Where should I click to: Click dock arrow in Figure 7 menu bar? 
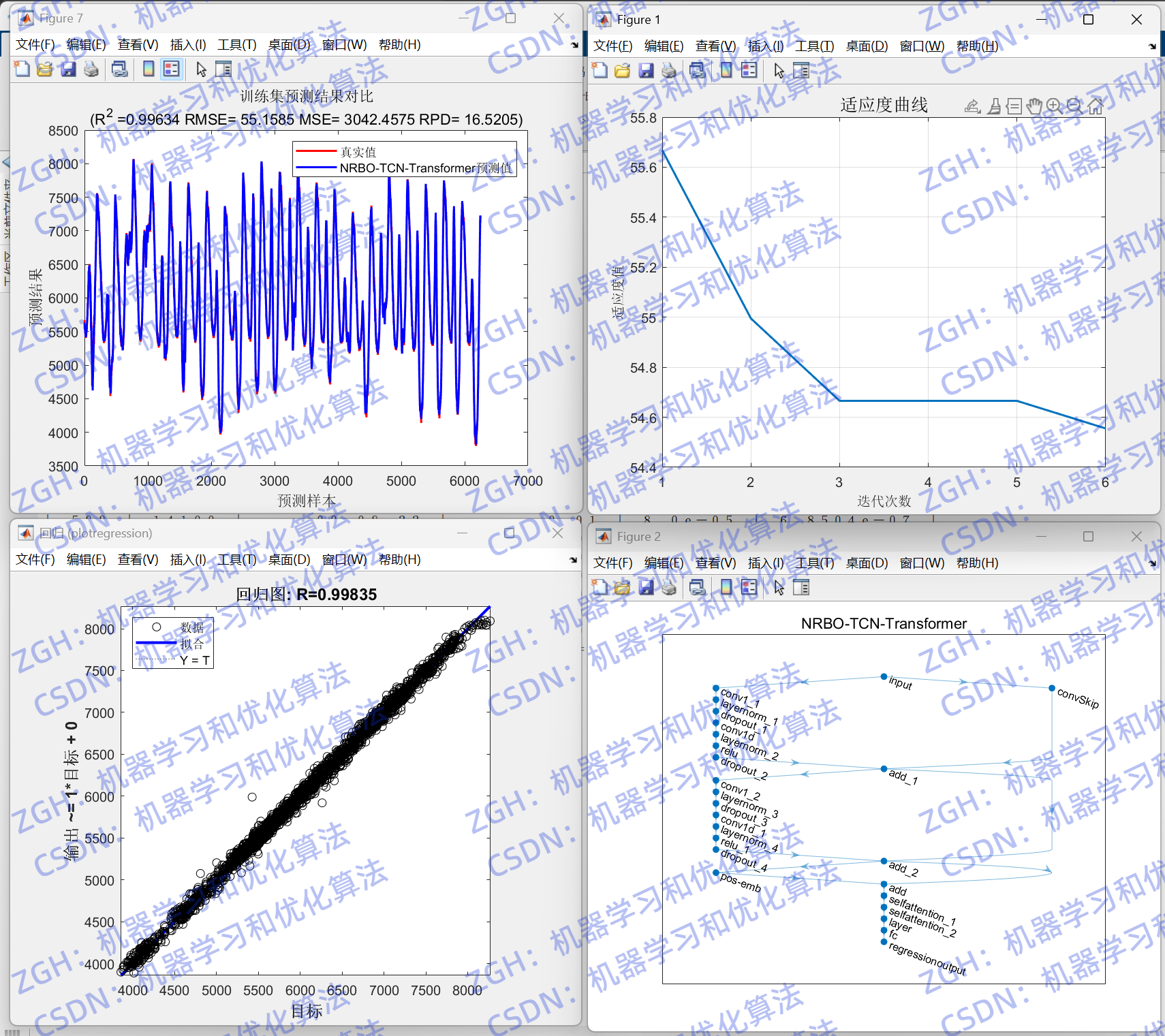point(574,45)
